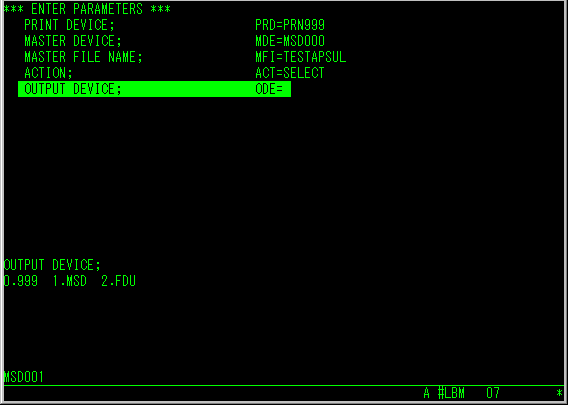The image size is (568, 405).
Task: Click the MASTER FILE NAME; label
Action: [83, 57]
